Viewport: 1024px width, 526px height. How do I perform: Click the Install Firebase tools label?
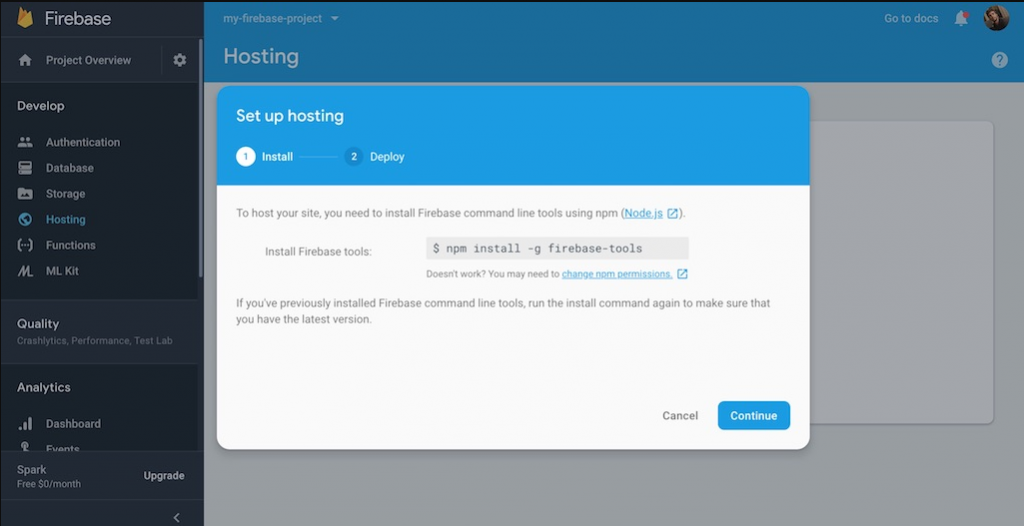tap(318, 252)
